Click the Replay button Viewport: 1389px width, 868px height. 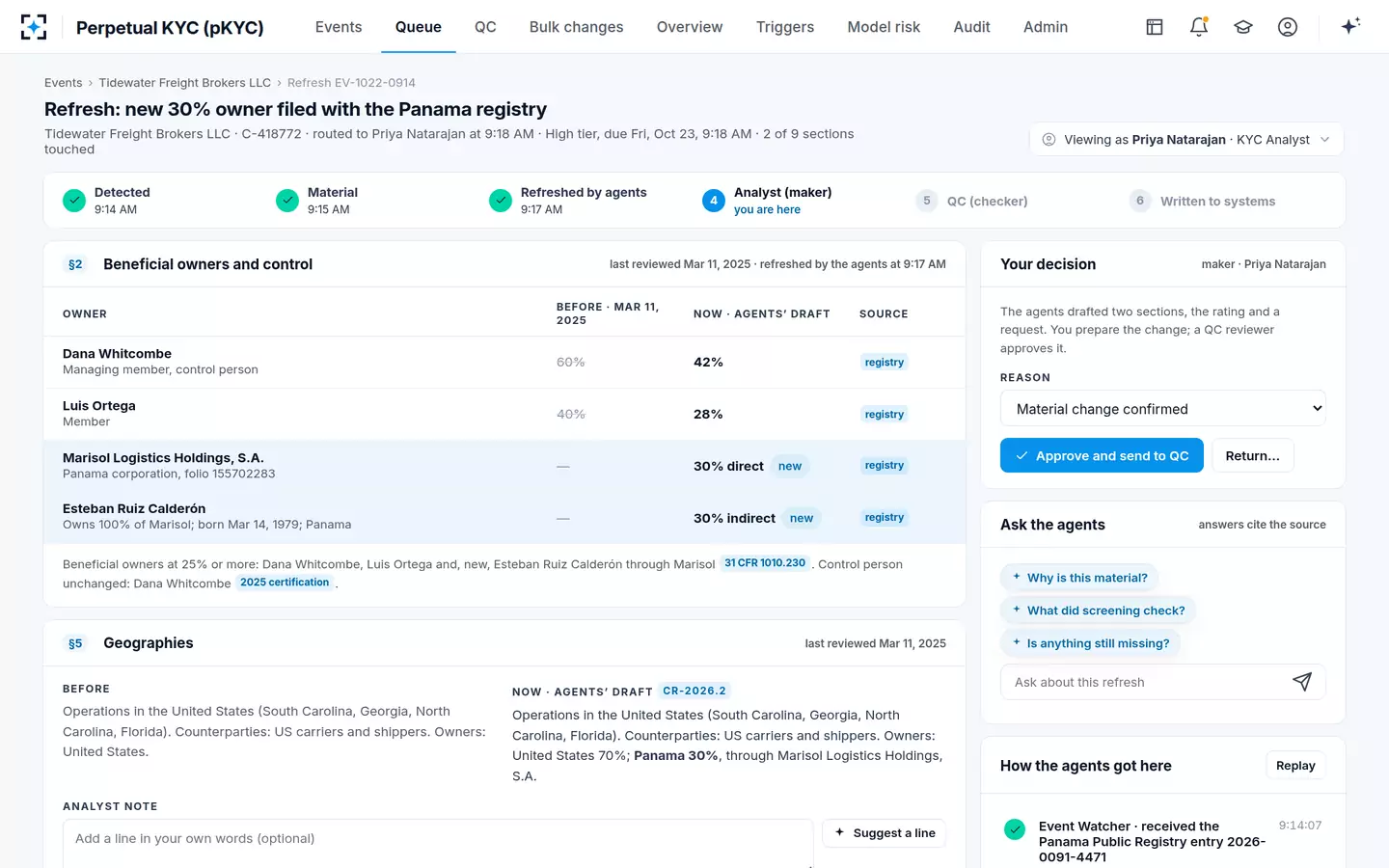click(x=1295, y=766)
